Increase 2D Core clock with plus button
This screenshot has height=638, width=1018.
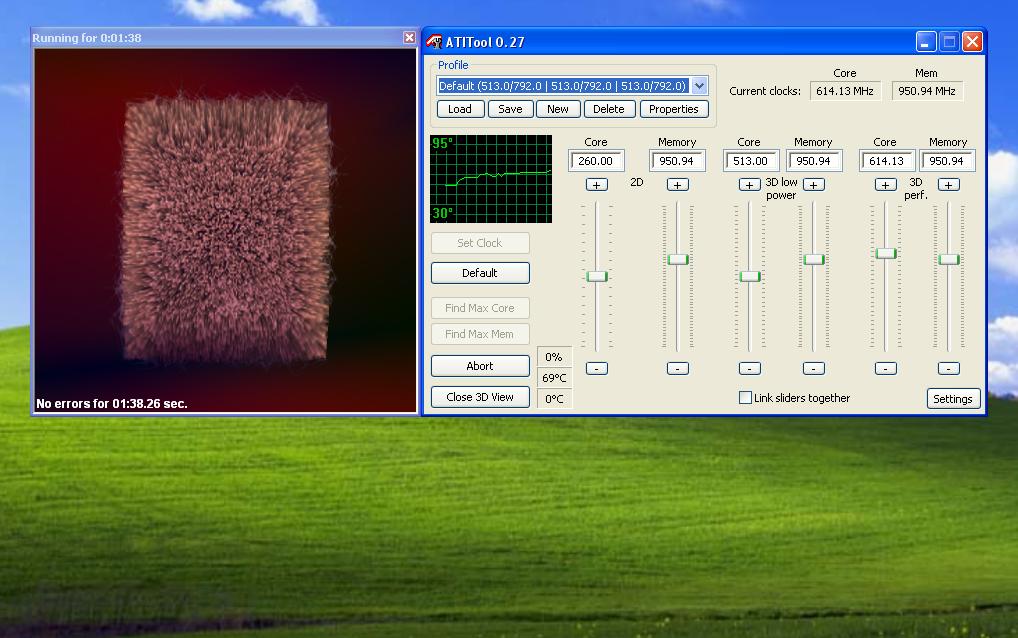pos(597,185)
